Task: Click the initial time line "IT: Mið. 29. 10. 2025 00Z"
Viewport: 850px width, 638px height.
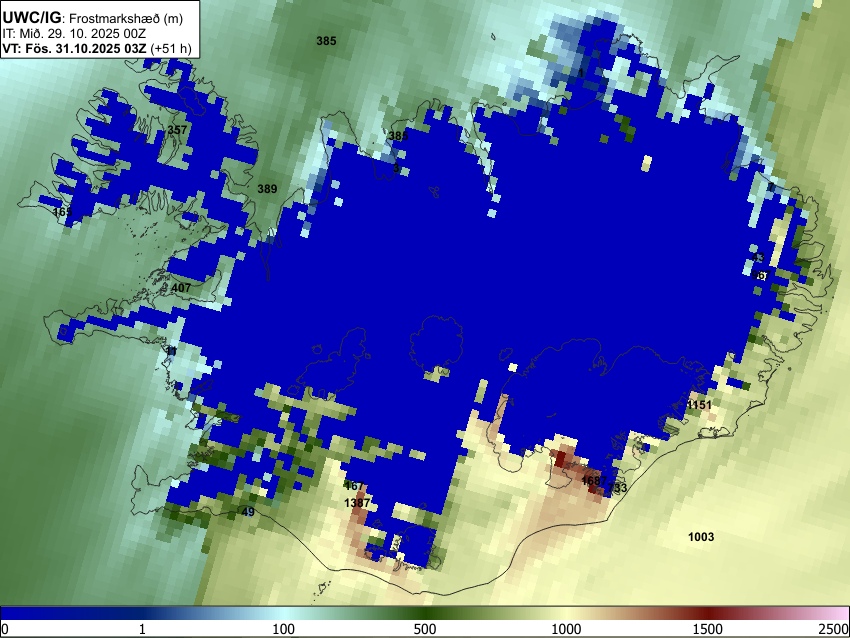Action: [x=74, y=34]
